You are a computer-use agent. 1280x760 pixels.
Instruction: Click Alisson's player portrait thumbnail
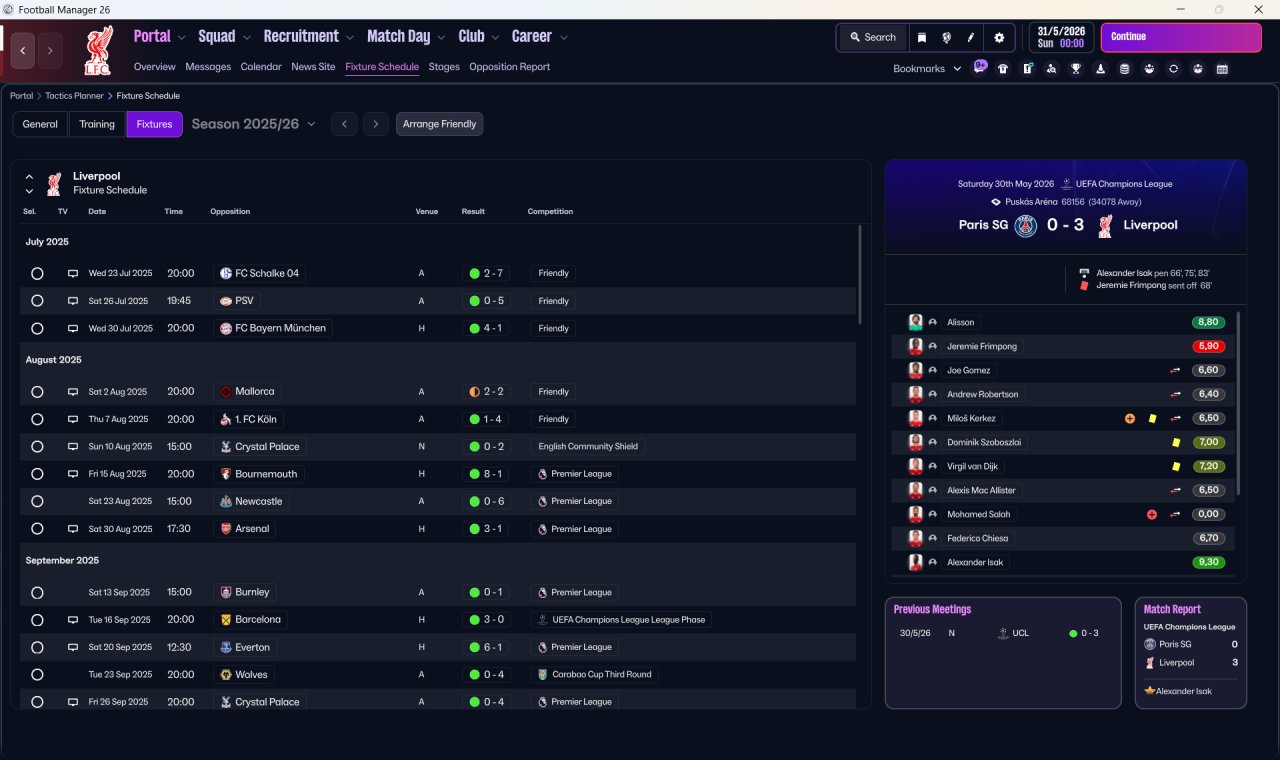915,322
